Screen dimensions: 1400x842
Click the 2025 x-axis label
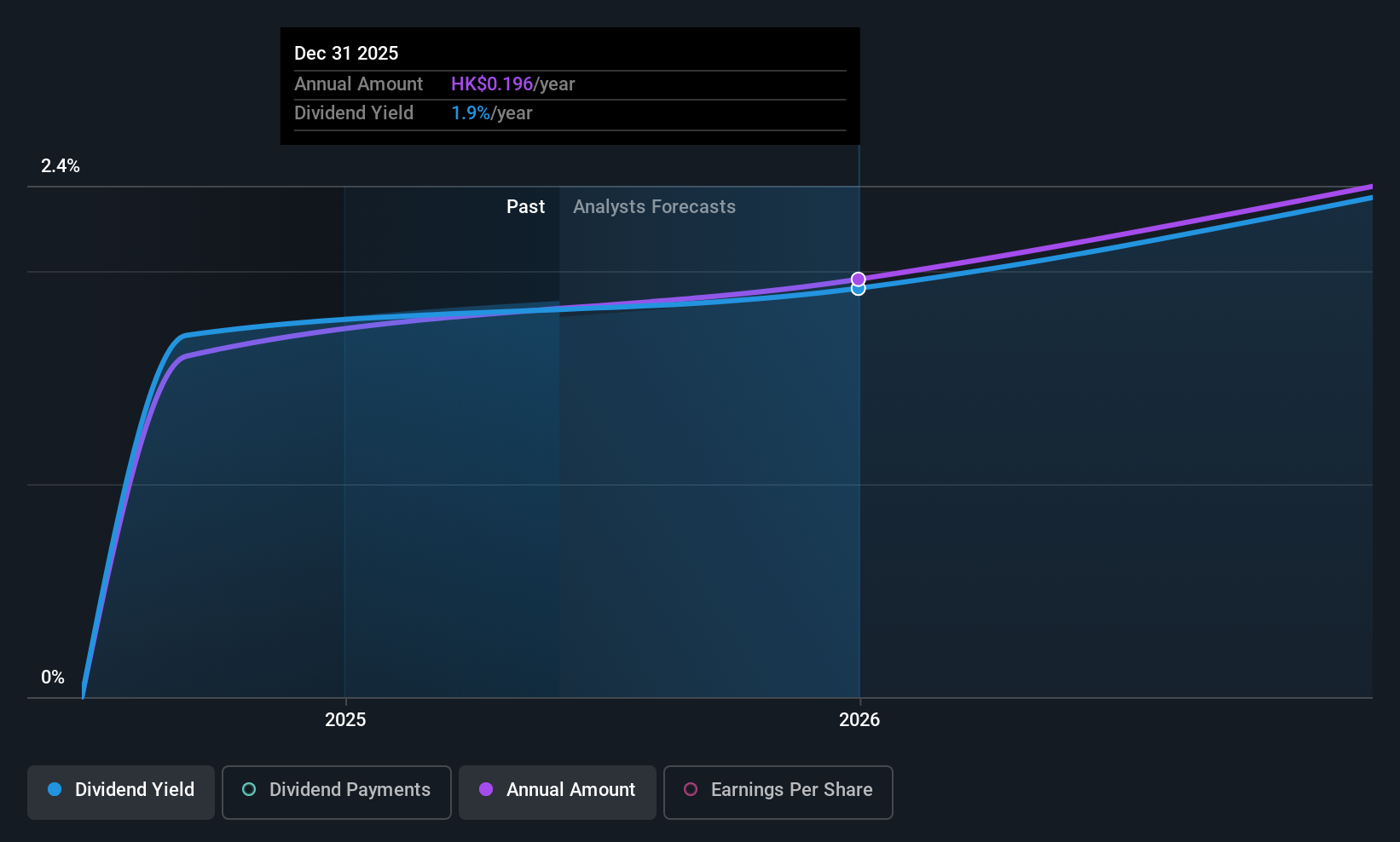pos(345,720)
